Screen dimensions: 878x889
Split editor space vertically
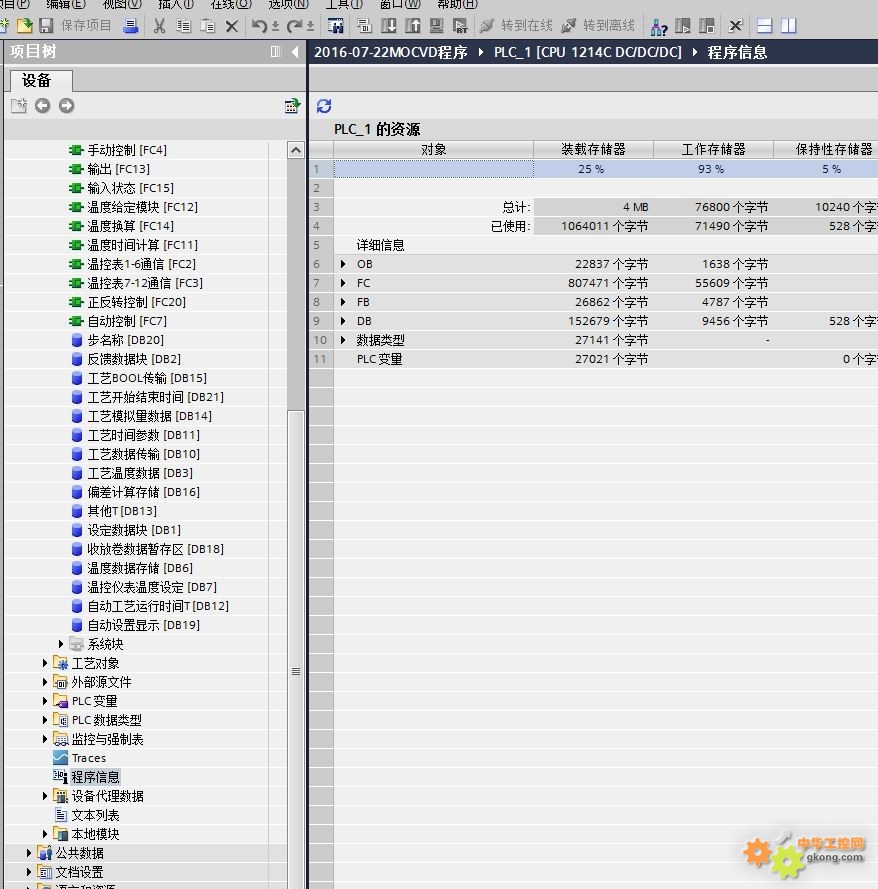(788, 26)
